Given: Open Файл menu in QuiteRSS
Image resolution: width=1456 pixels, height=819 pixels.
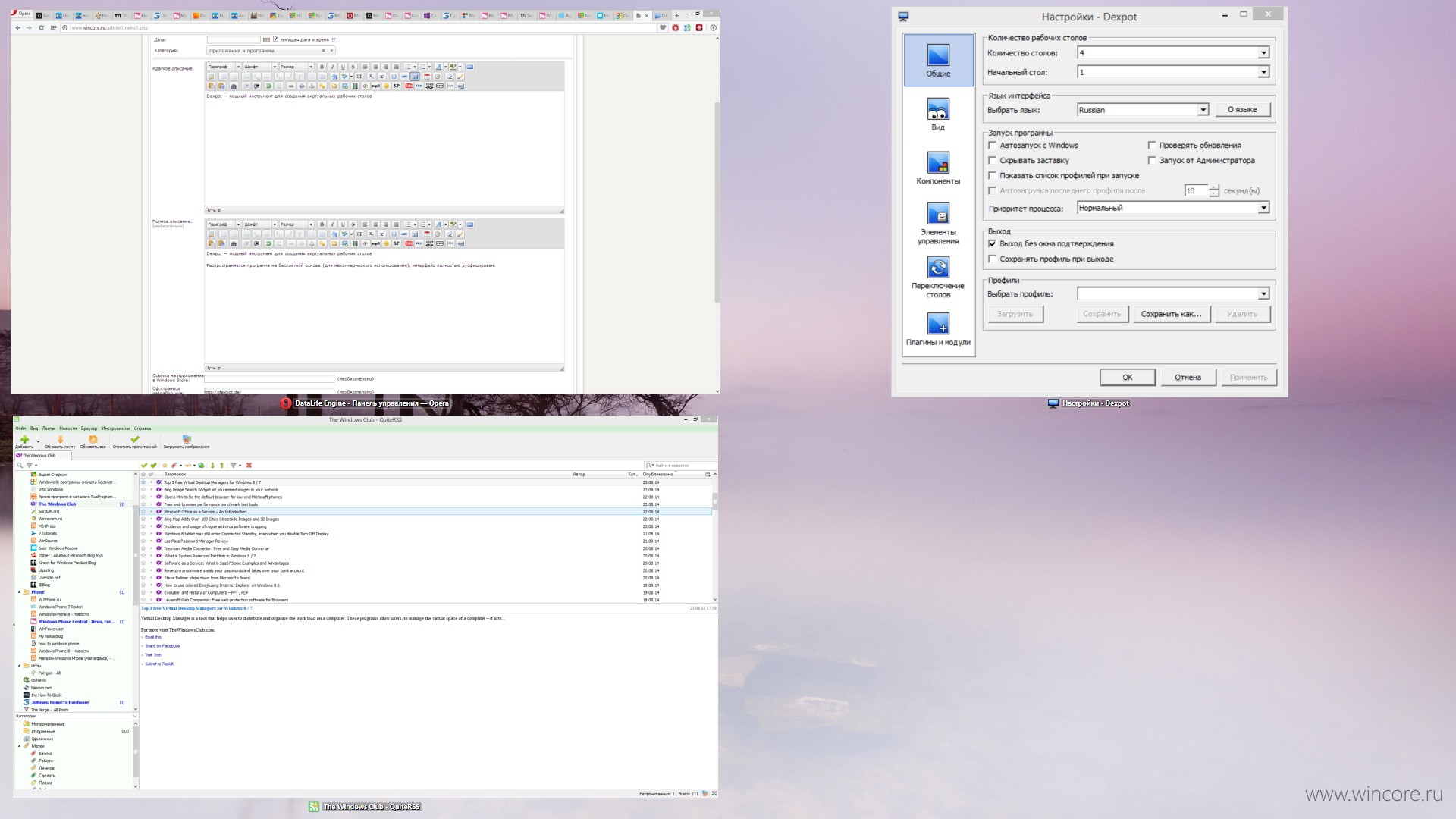Looking at the screenshot, I should [x=20, y=428].
